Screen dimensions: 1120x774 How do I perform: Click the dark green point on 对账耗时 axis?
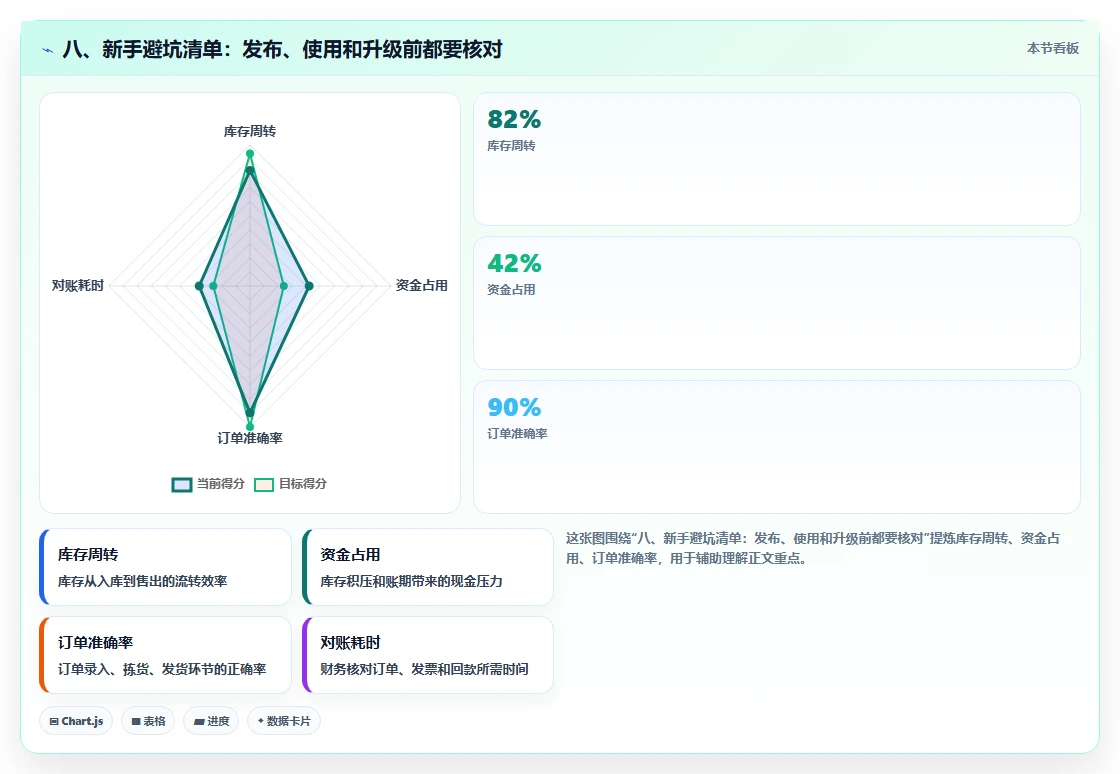click(199, 286)
